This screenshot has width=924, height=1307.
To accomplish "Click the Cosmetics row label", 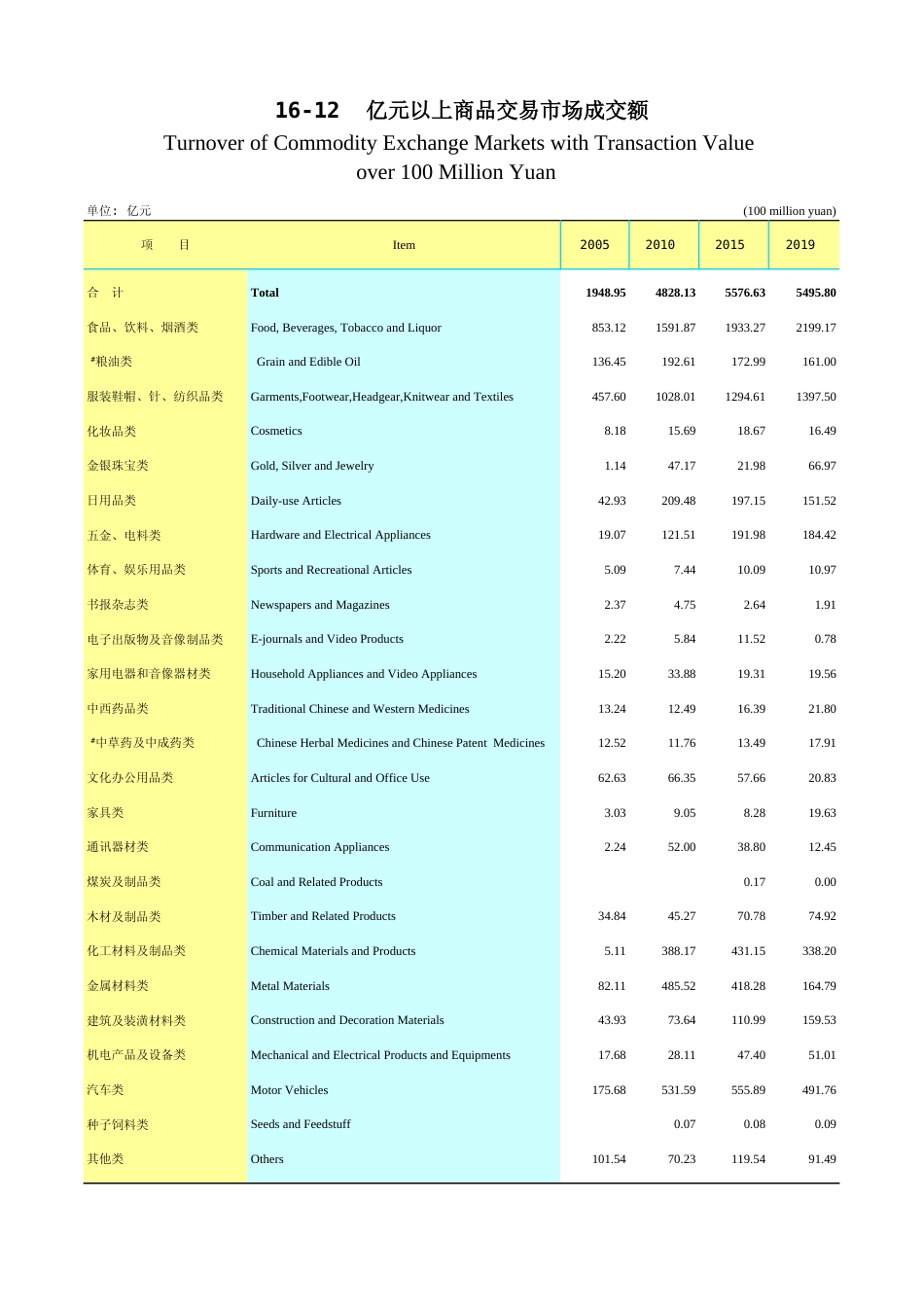I will tap(276, 431).
